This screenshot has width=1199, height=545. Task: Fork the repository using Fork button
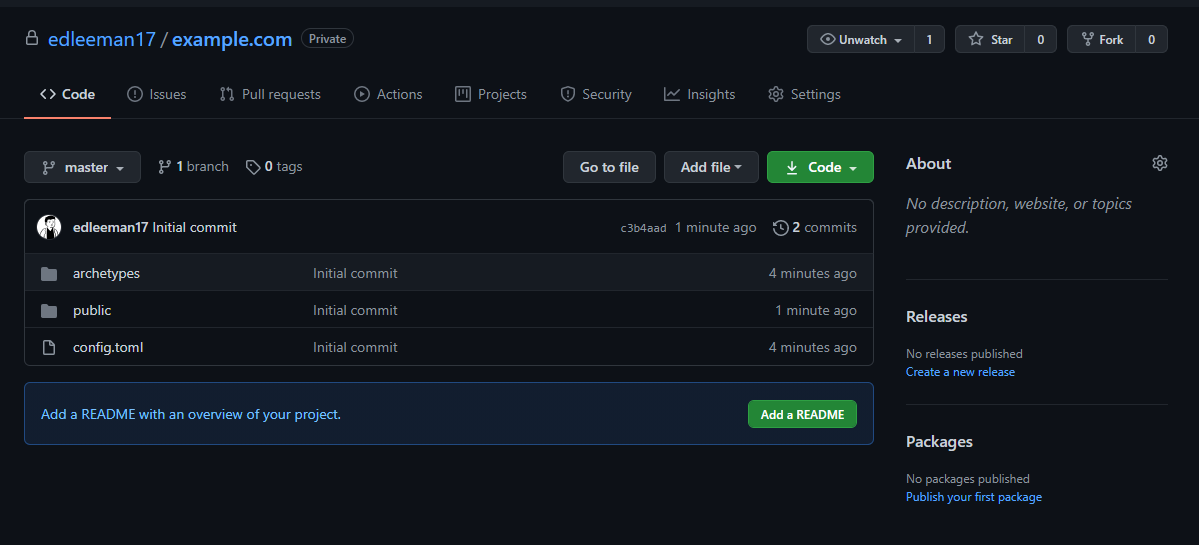1101,40
